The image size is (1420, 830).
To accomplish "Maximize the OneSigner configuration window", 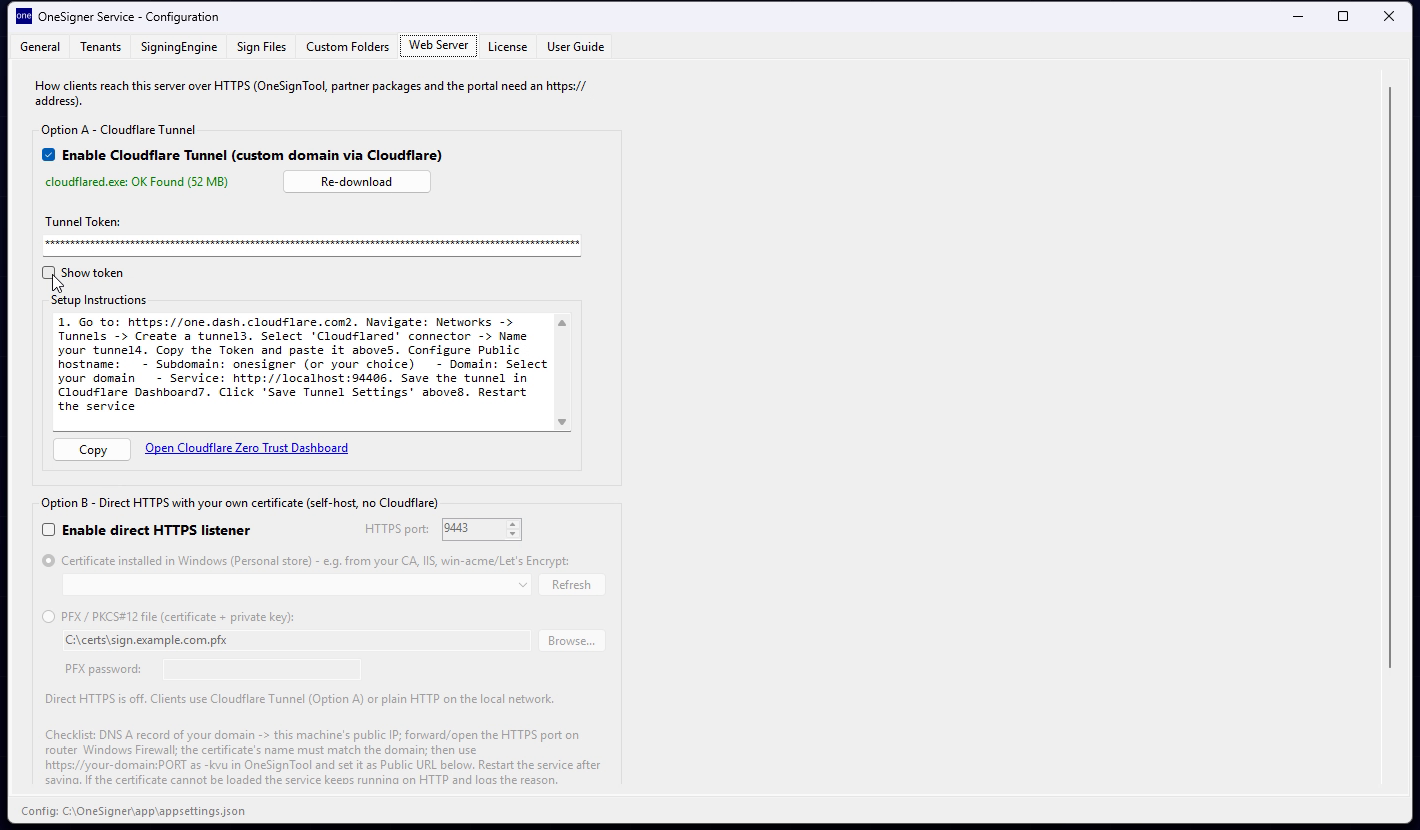I will click(1343, 16).
